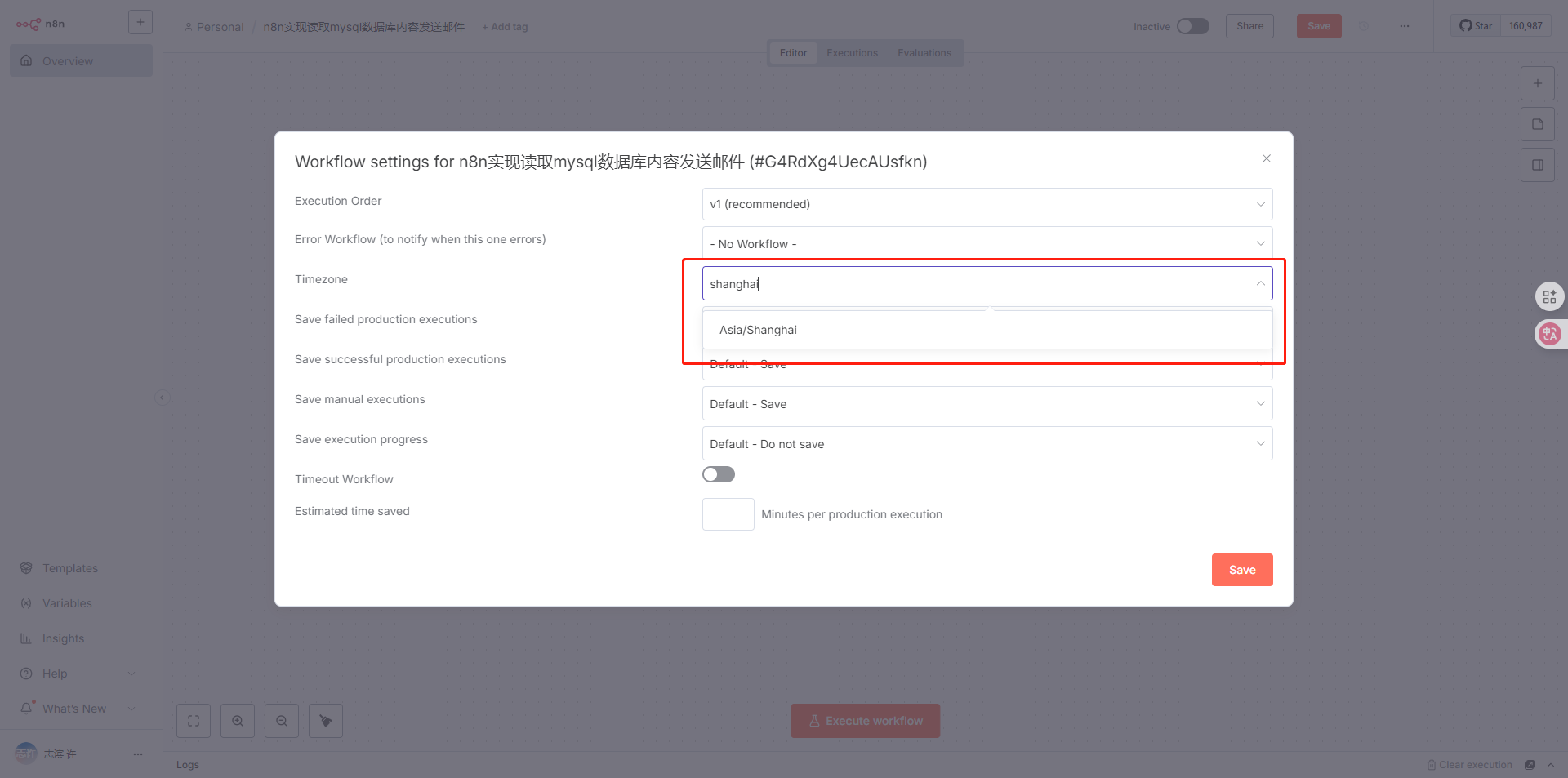Click the add node plus icon
The width and height of the screenshot is (1568, 778).
pos(1537,83)
